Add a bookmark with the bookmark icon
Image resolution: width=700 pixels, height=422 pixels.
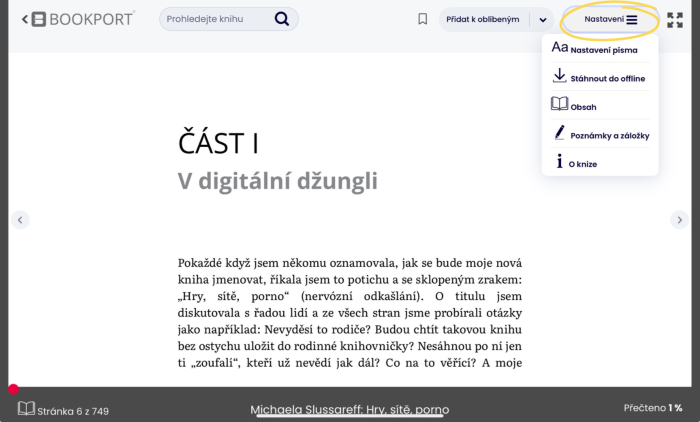click(x=422, y=19)
